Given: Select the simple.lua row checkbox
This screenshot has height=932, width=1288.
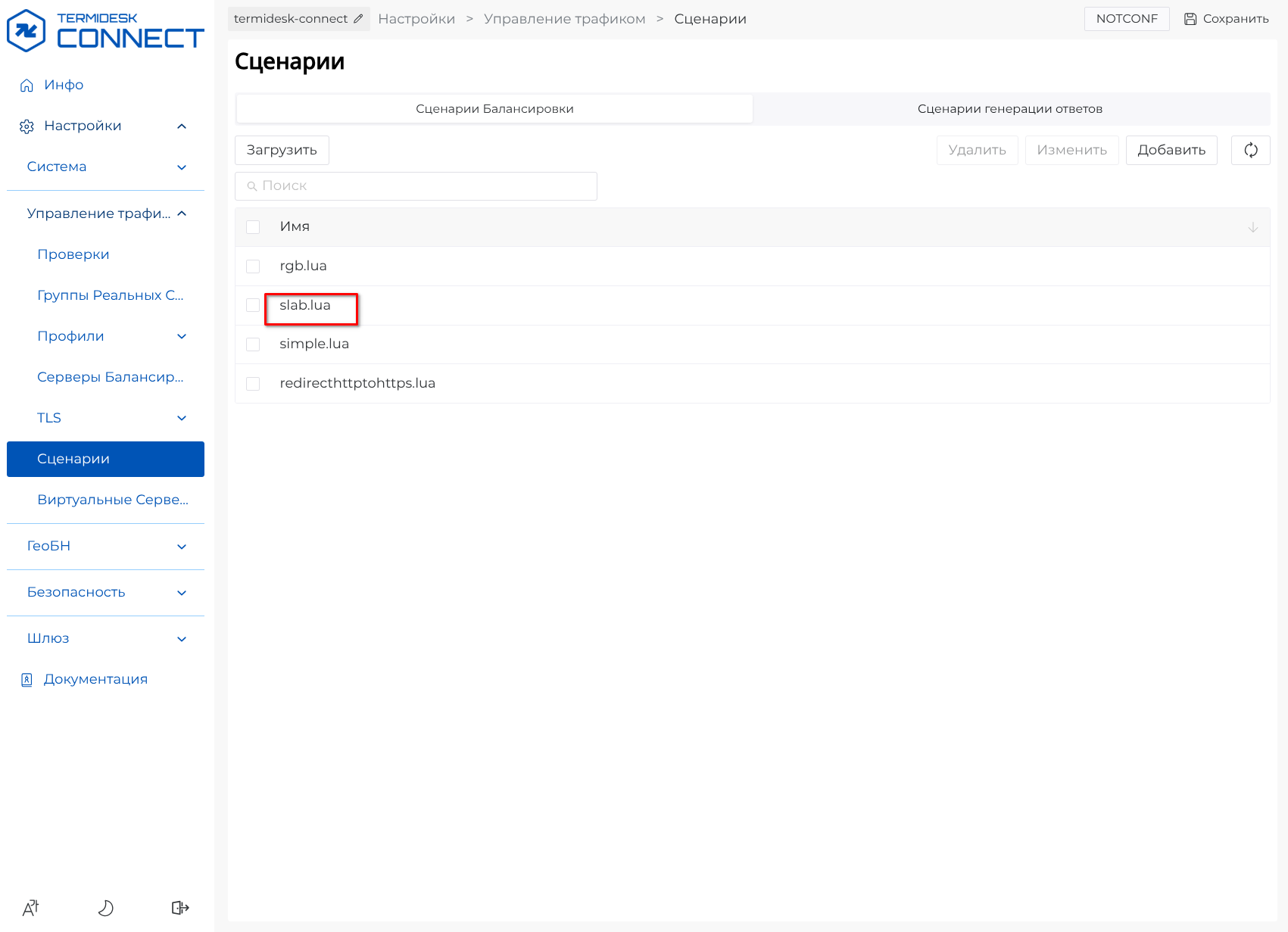Looking at the screenshot, I should [253, 344].
